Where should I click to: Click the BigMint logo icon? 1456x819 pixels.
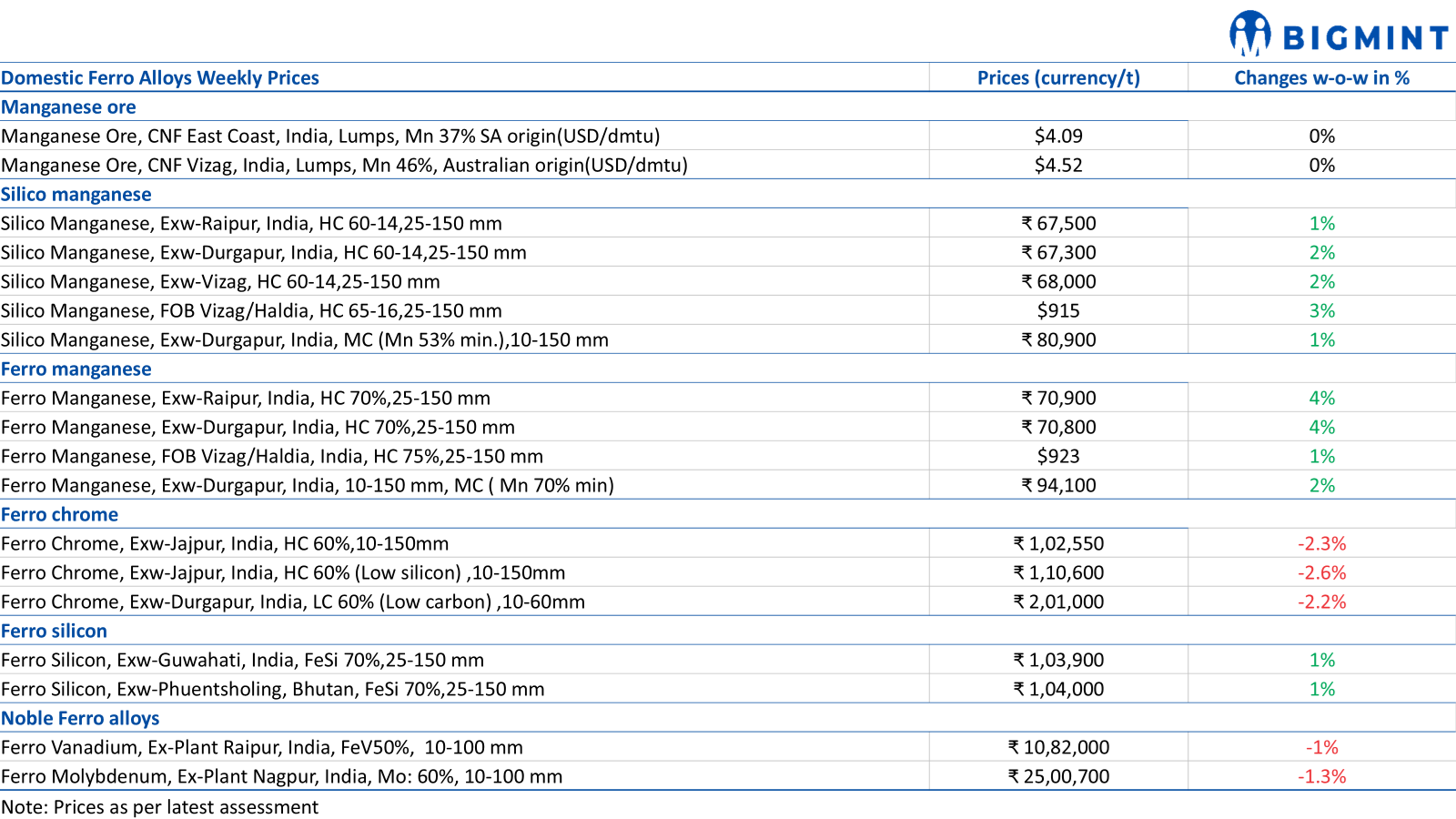point(1249,35)
